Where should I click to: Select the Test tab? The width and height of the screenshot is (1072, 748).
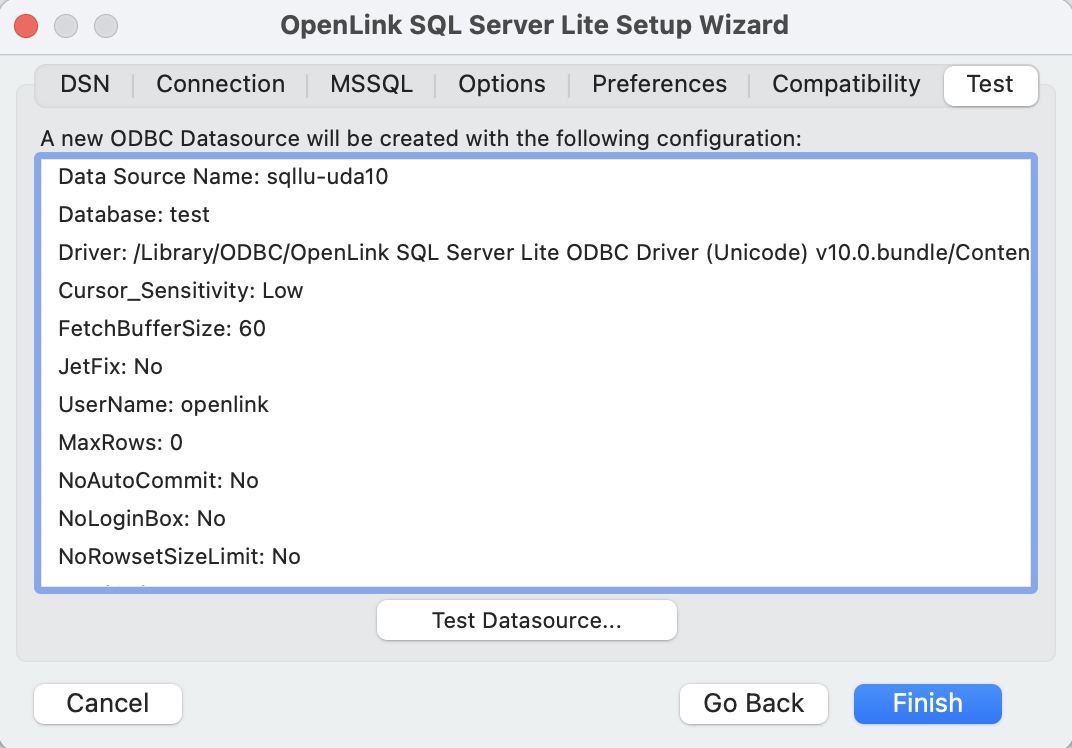(x=990, y=84)
